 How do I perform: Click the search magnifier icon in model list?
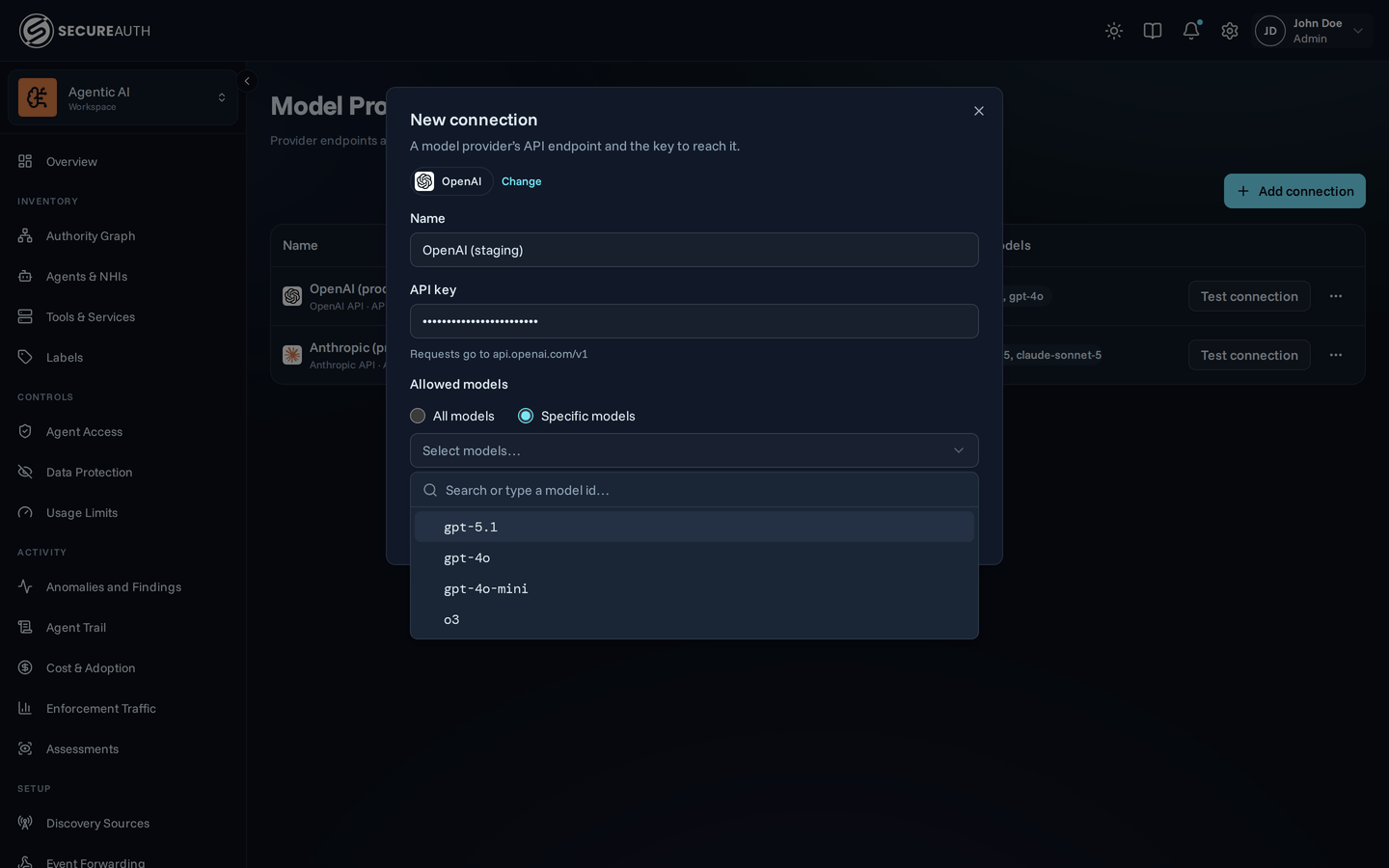click(430, 490)
